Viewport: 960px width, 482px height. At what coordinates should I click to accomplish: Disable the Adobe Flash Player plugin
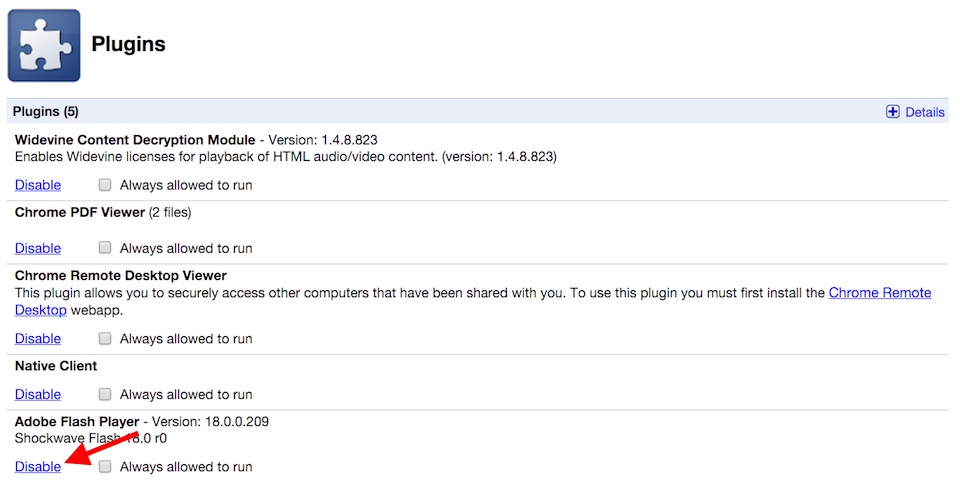tap(38, 466)
